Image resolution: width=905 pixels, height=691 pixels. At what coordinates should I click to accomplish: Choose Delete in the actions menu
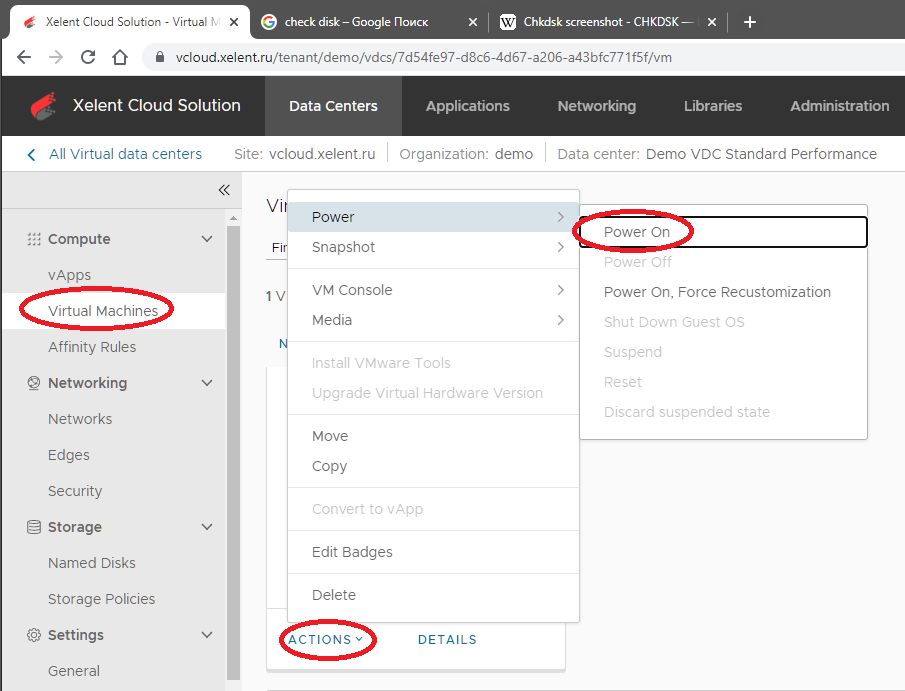(x=433, y=595)
